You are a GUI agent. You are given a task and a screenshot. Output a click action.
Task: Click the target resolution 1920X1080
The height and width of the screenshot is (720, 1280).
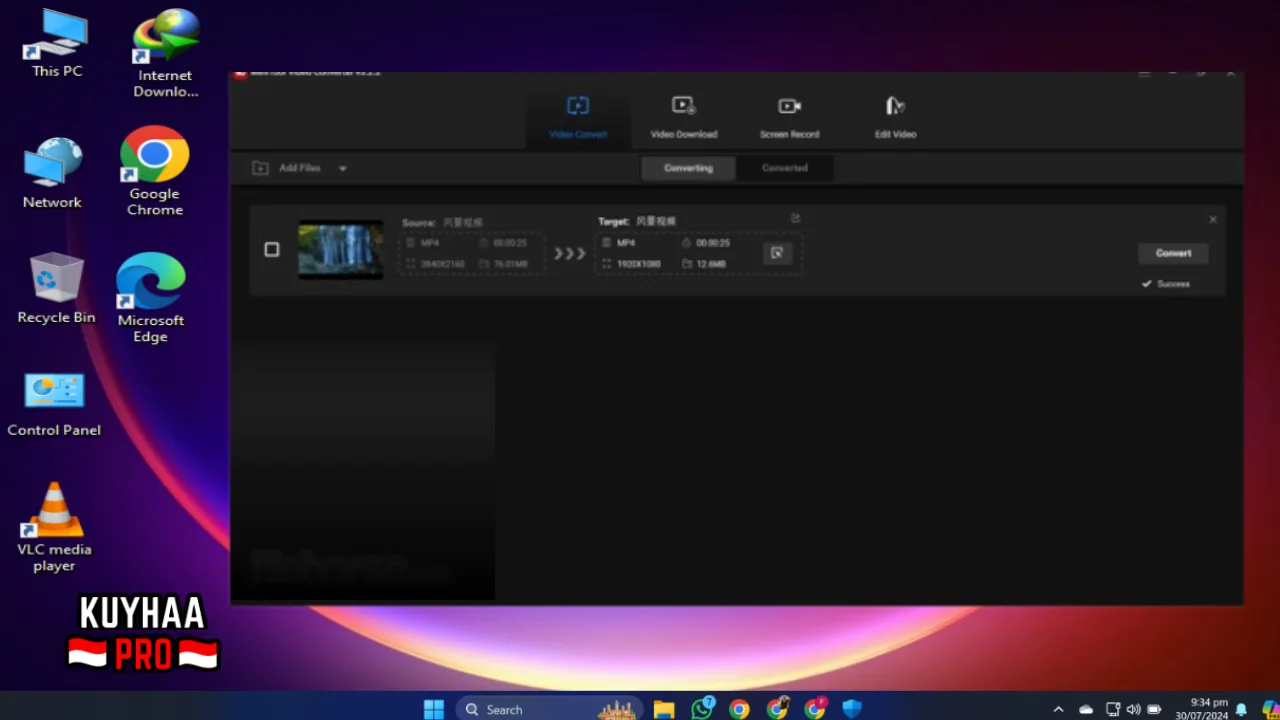coord(638,264)
